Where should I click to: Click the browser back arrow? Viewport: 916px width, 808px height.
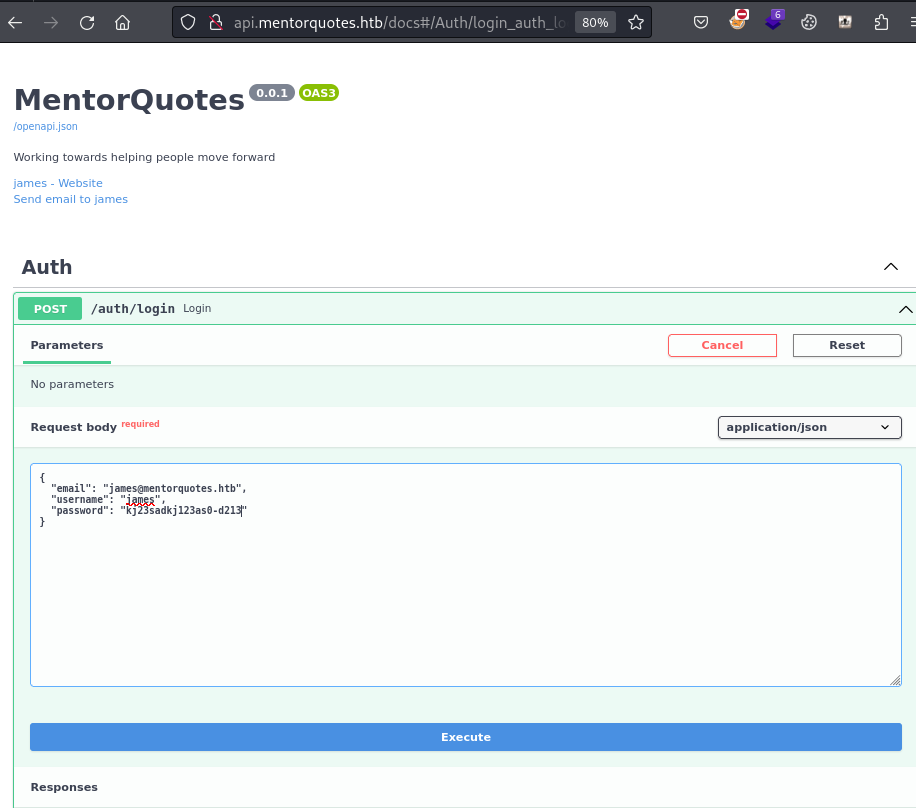14,22
